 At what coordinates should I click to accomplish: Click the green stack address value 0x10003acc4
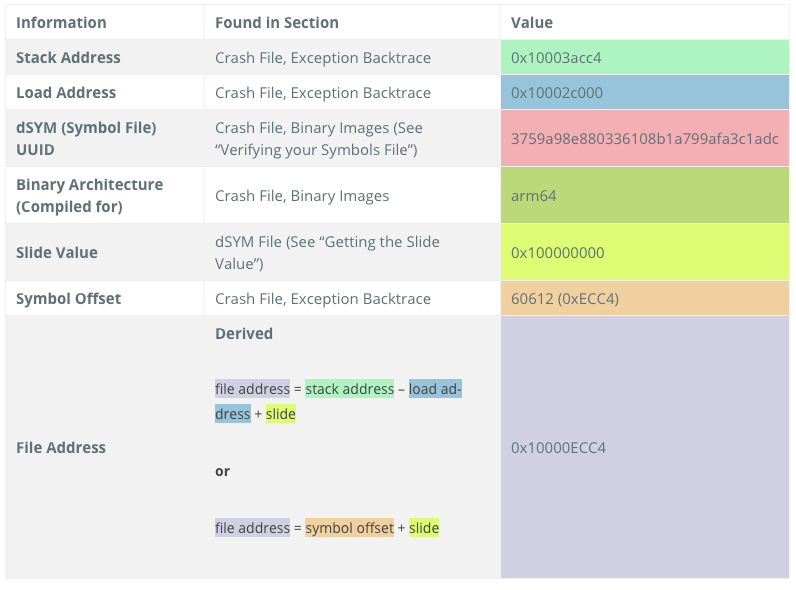556,58
